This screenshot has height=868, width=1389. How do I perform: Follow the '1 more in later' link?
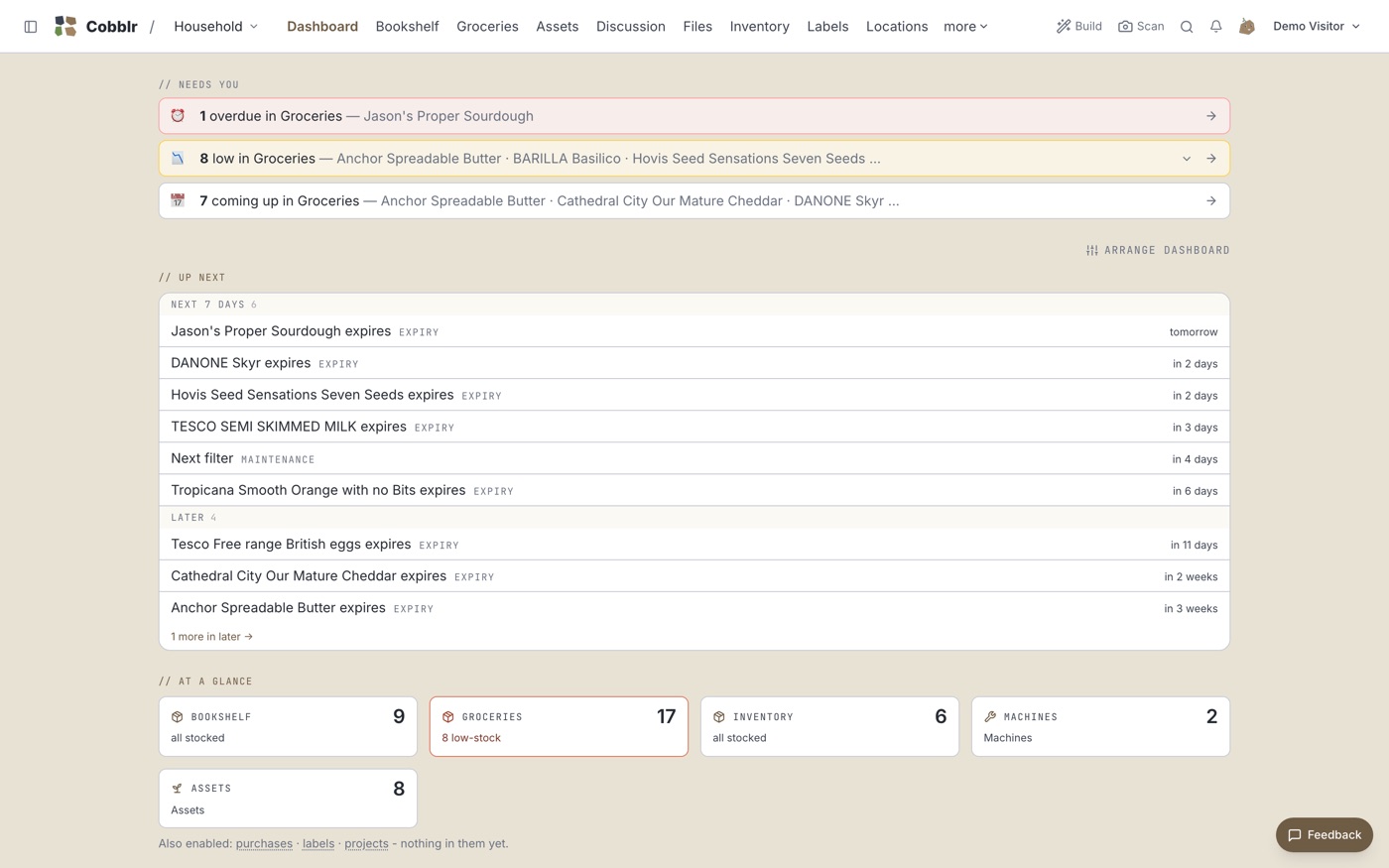(x=211, y=637)
